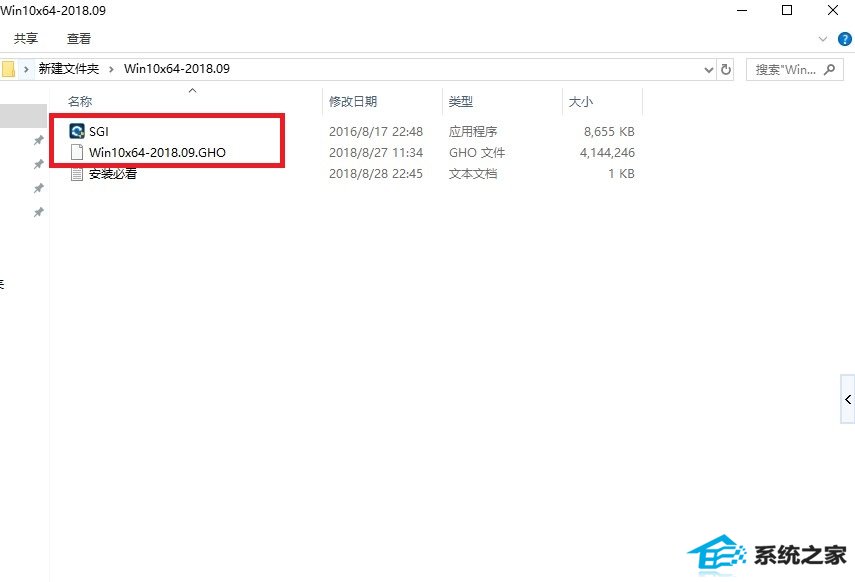Click the 8,655 KB size cell
Viewport: 855px width, 582px height.
click(x=609, y=131)
